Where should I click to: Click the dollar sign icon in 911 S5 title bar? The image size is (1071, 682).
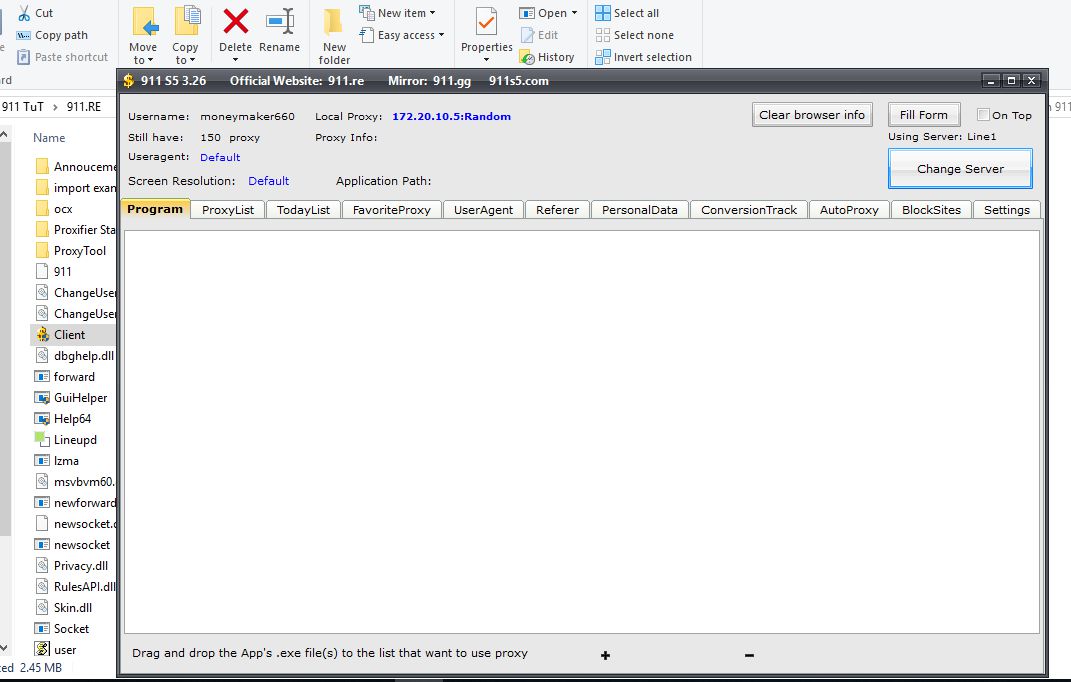tap(128, 81)
